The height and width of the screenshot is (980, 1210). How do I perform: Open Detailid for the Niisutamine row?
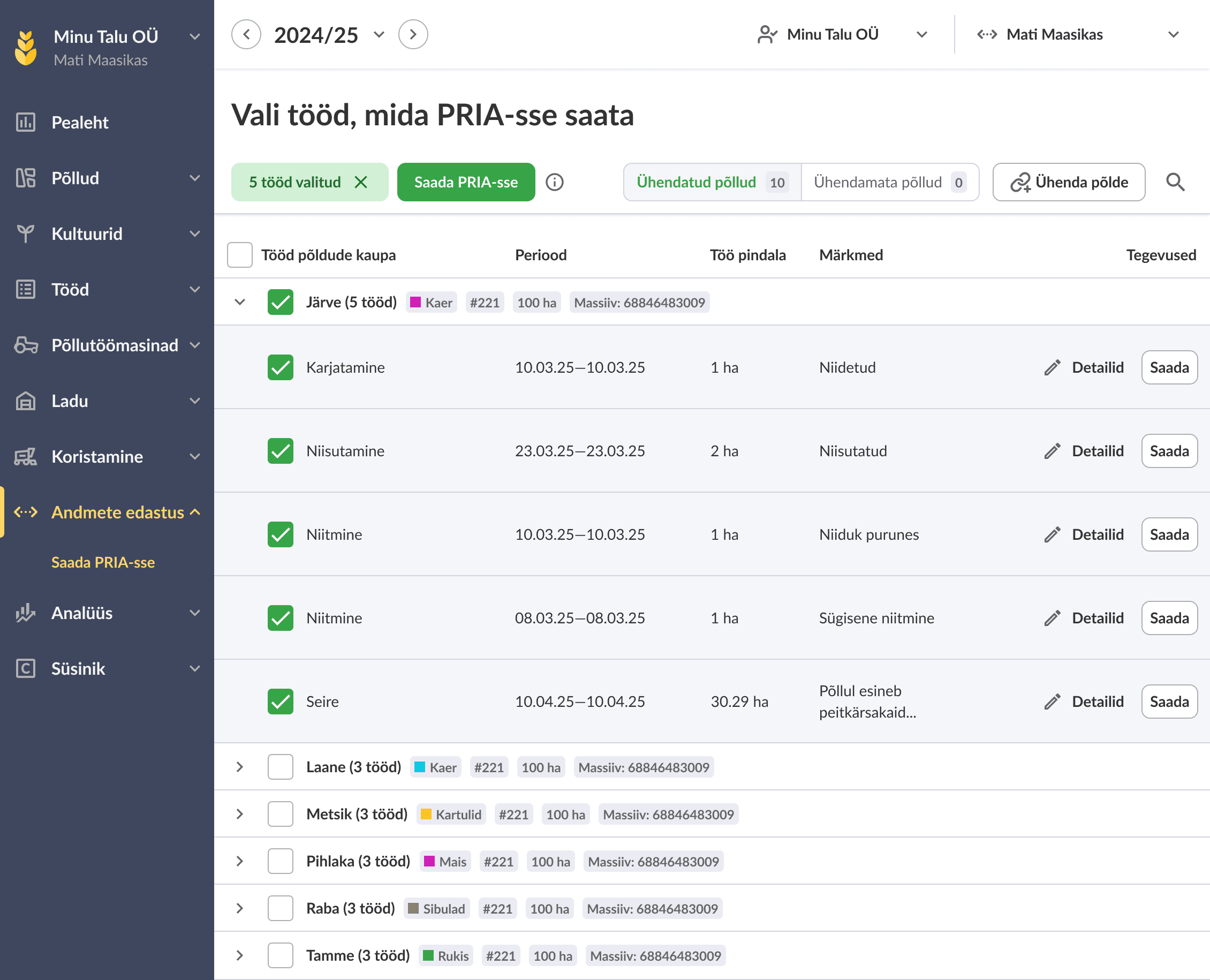pos(1098,451)
